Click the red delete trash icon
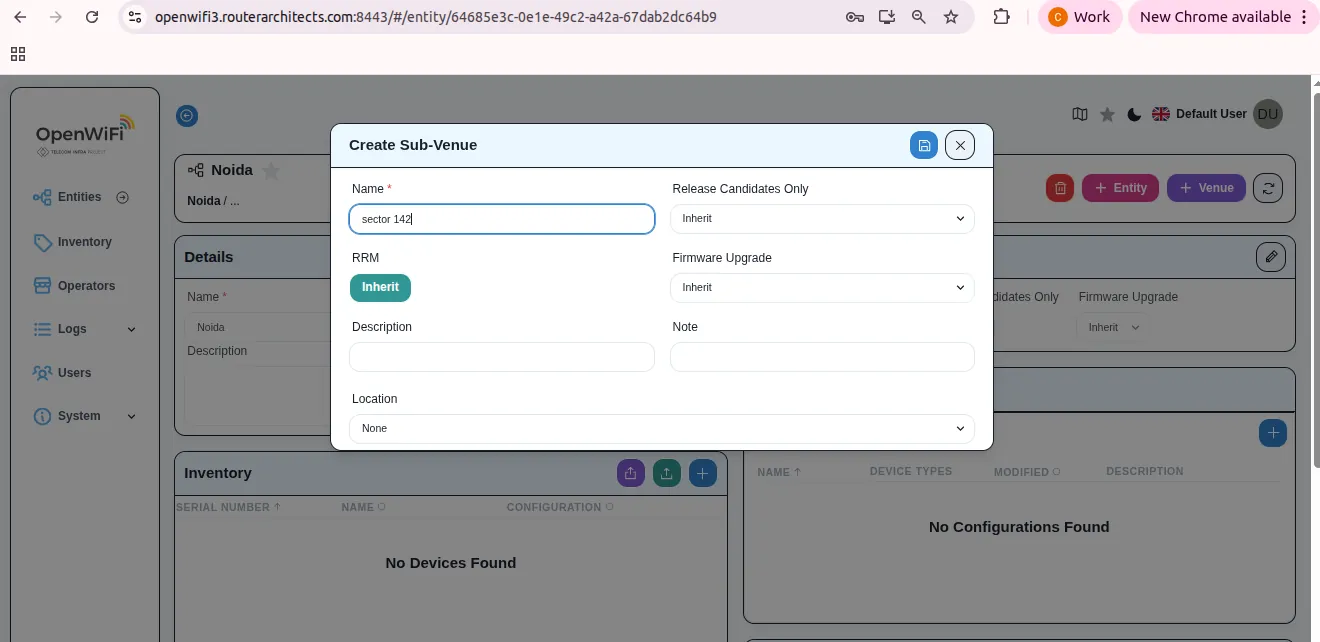Screen dimensions: 1320x642 coord(1060,188)
